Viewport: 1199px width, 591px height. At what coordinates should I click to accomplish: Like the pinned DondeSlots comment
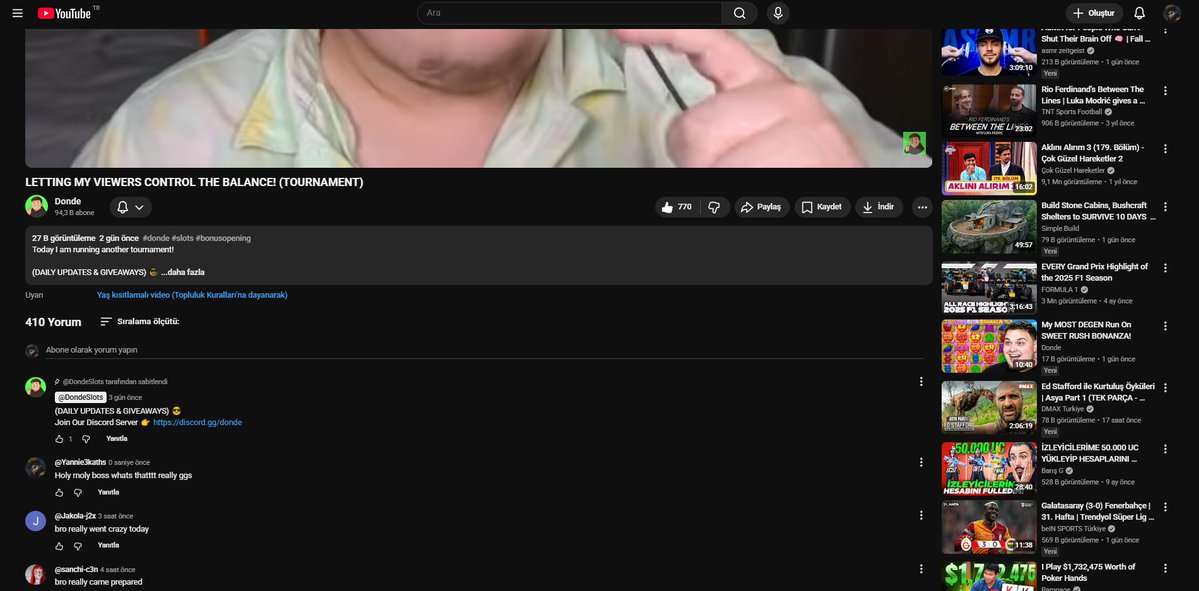59,439
